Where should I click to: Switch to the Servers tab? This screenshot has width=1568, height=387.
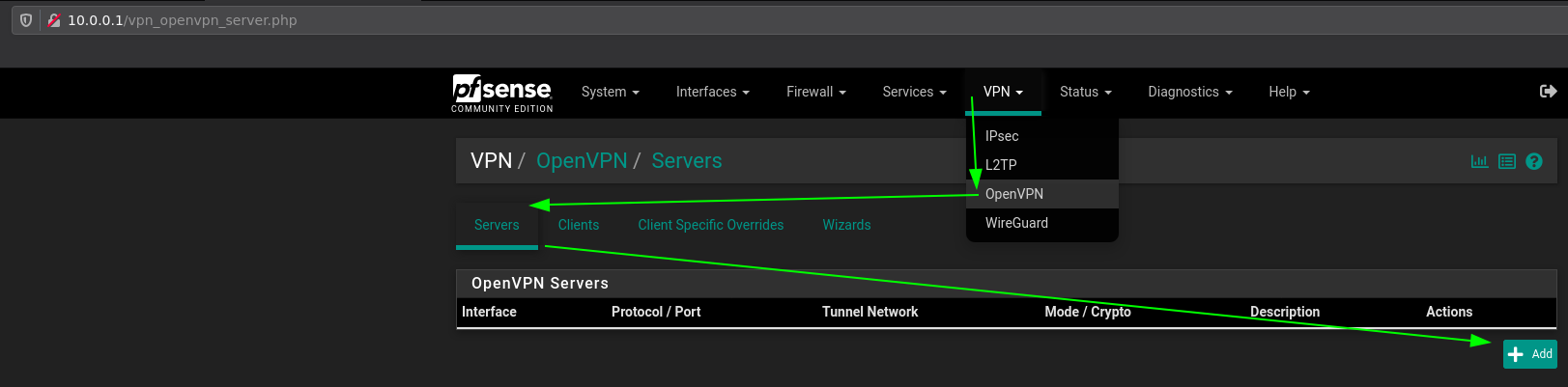(497, 225)
